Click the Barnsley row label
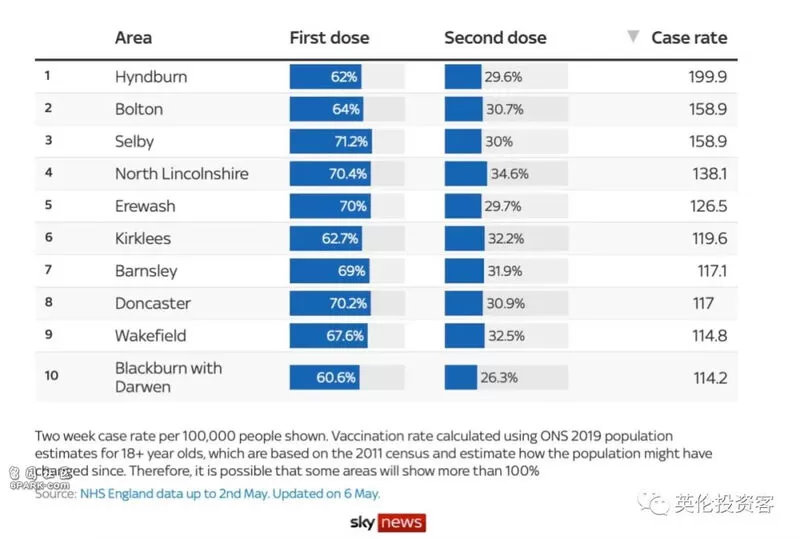The height and width of the screenshot is (539, 800). [146, 271]
